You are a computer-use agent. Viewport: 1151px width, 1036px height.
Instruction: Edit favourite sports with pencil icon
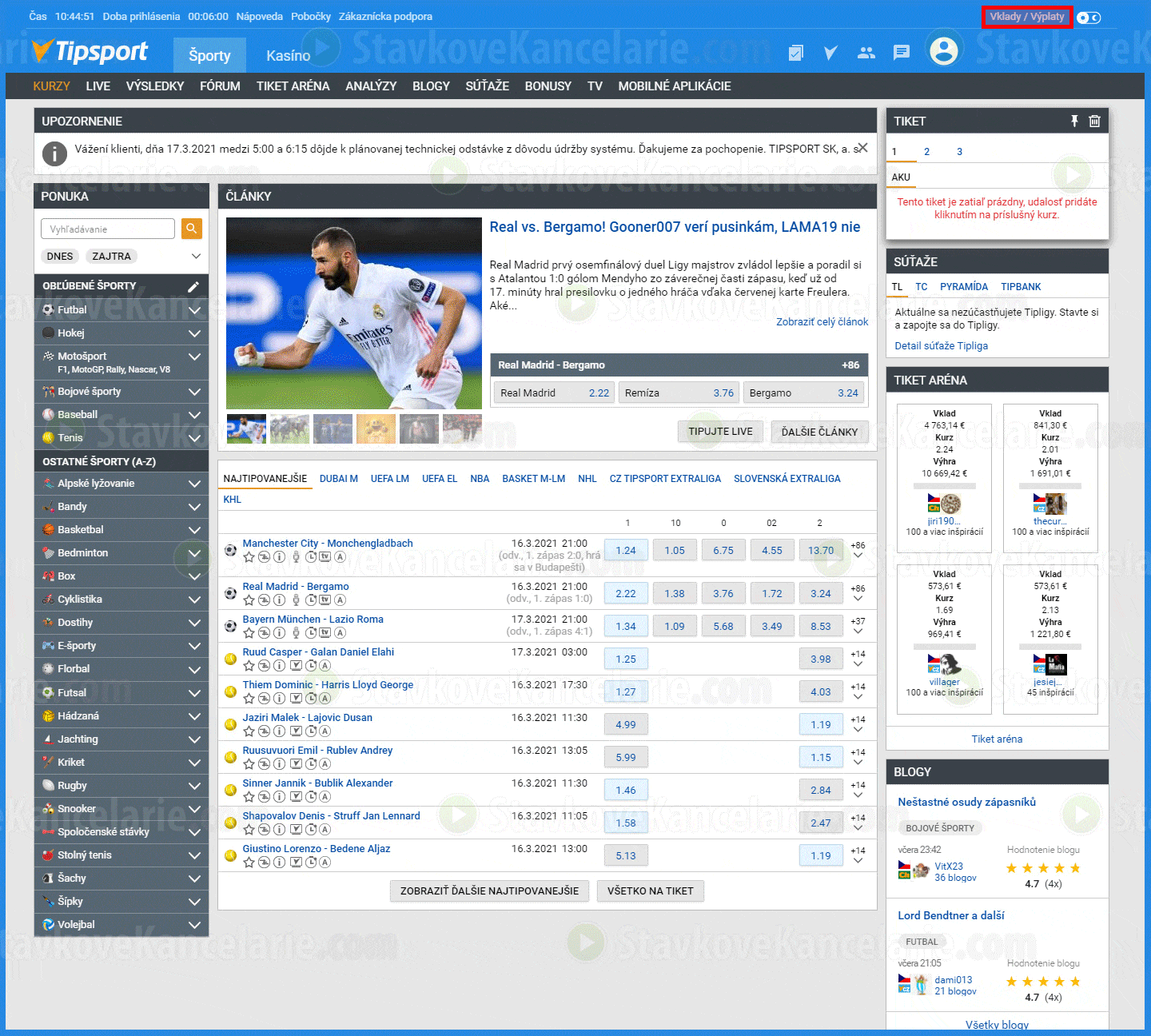click(193, 286)
